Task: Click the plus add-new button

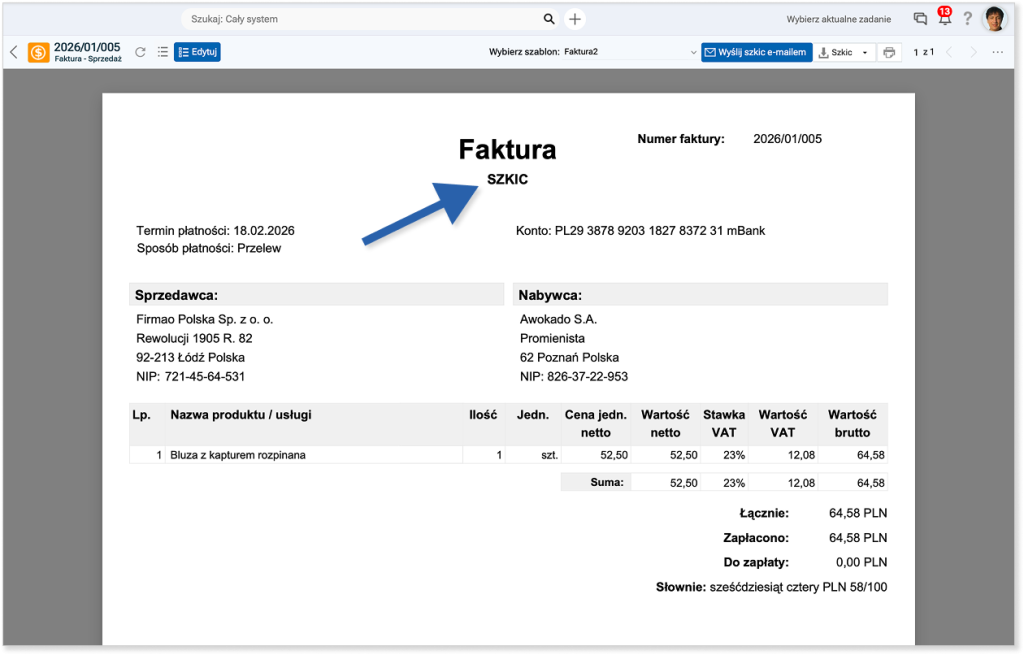Action: pyautogui.click(x=575, y=19)
